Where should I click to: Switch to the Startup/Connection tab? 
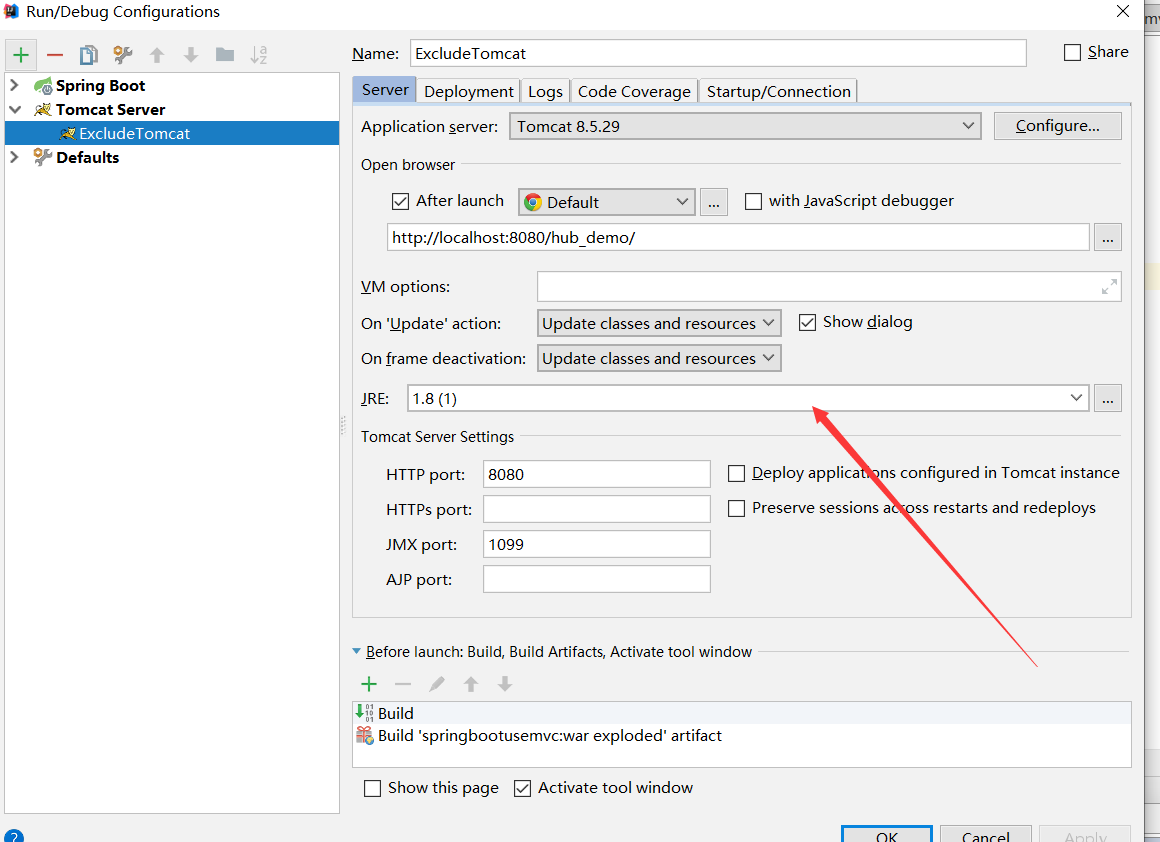[778, 91]
